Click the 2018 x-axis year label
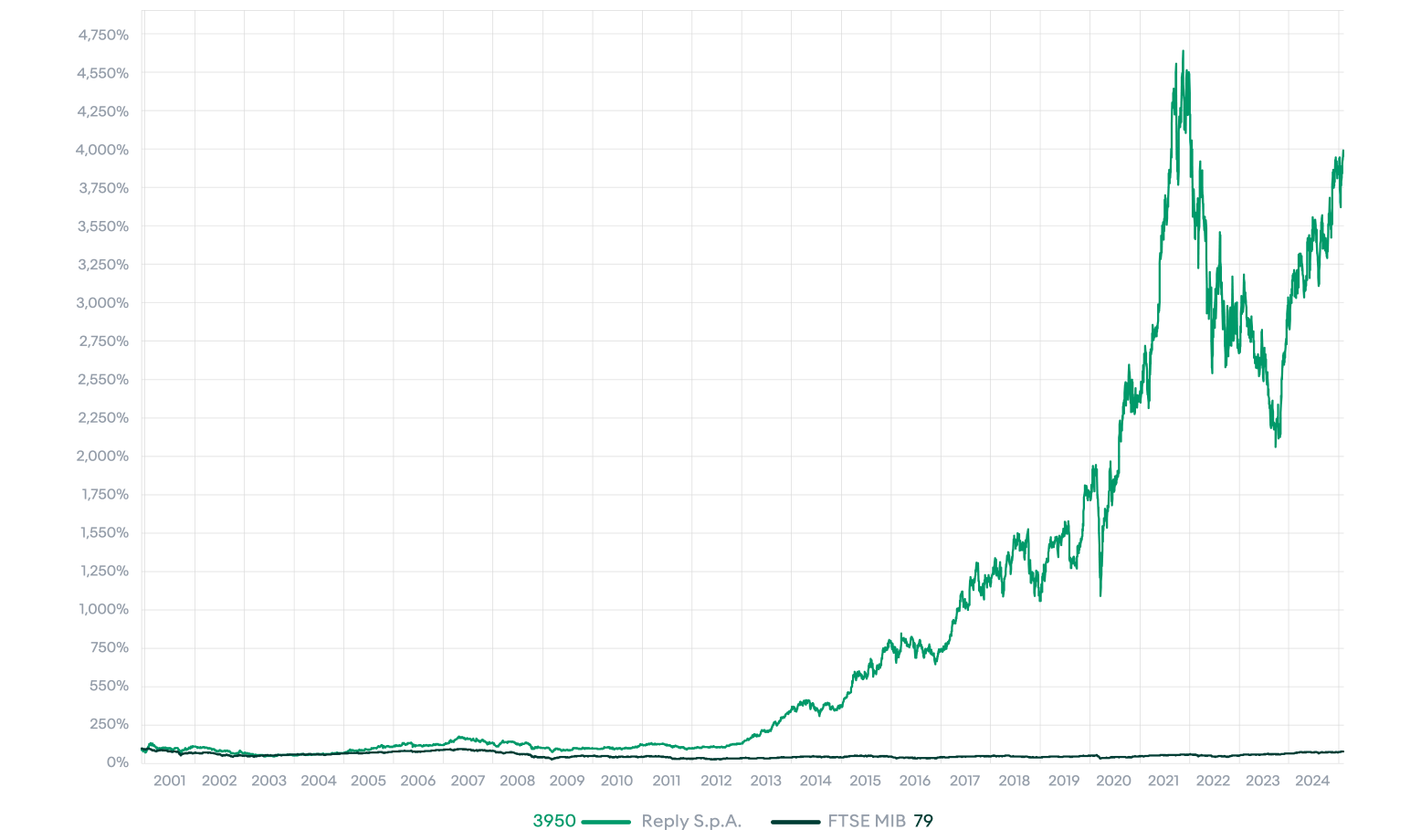This screenshot has width=1421, height=840. click(1015, 781)
